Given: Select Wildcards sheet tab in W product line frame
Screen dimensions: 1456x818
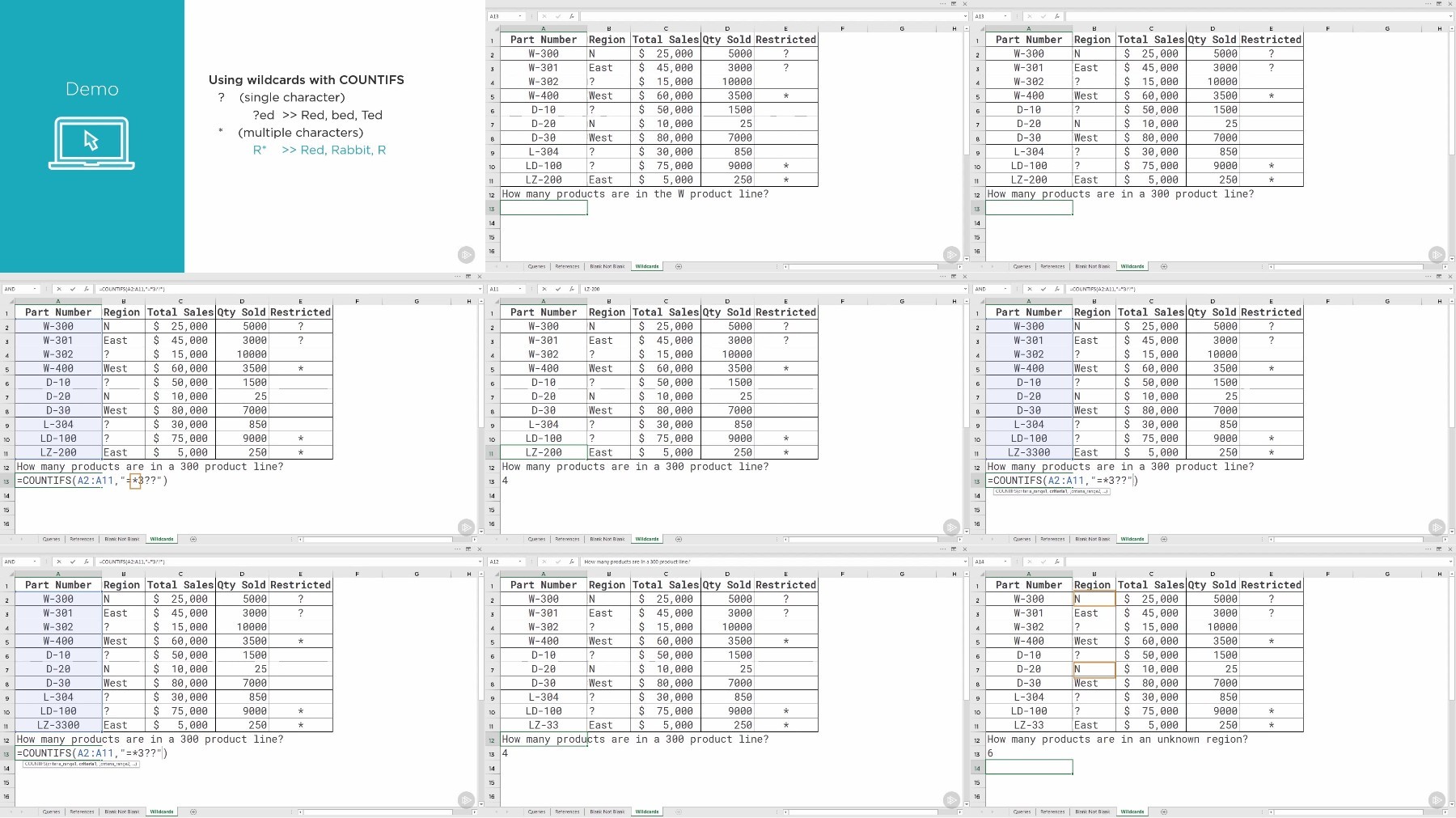Looking at the screenshot, I should [x=647, y=266].
